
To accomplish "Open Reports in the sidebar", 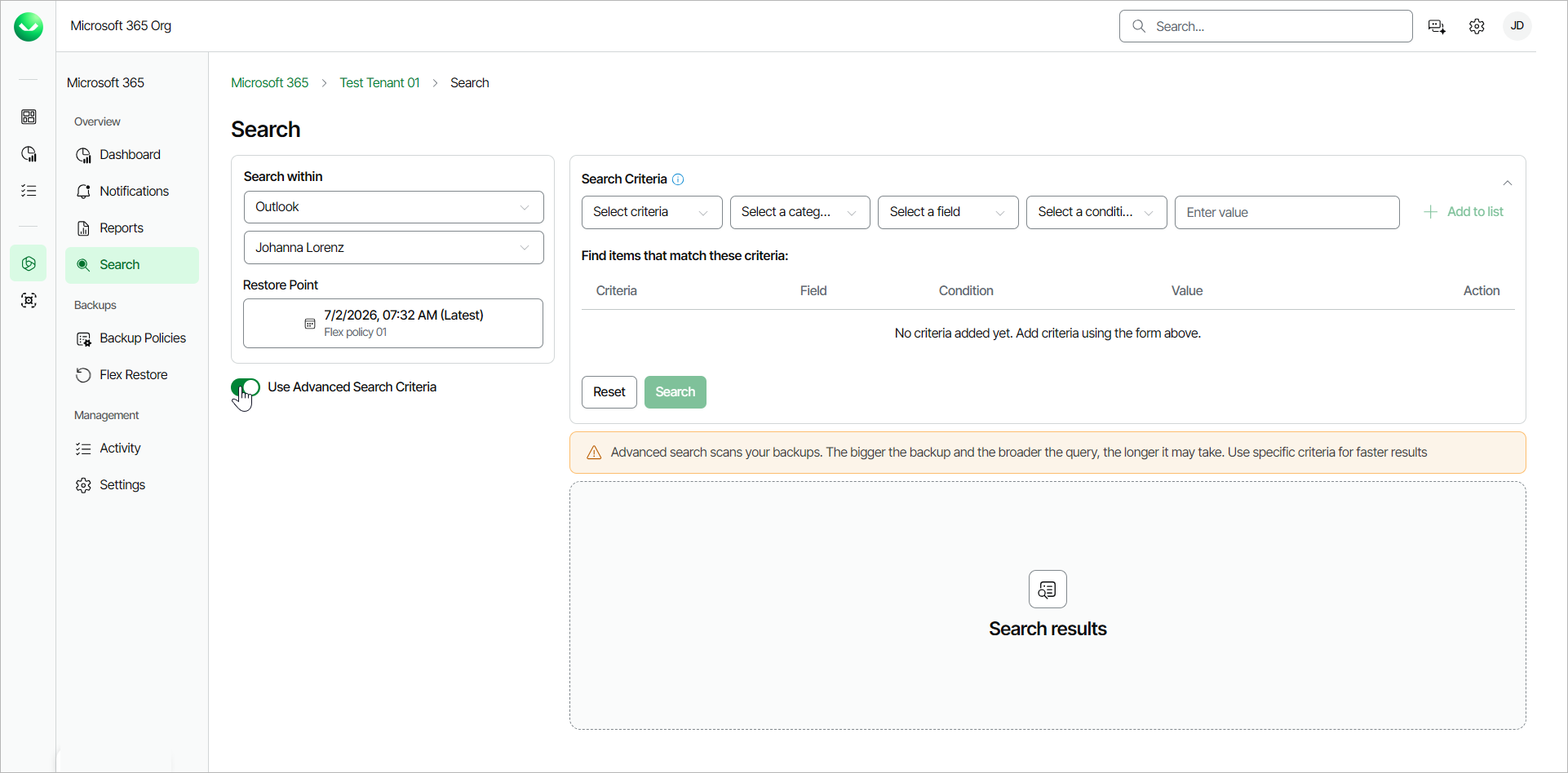I will pyautogui.click(x=132, y=228).
